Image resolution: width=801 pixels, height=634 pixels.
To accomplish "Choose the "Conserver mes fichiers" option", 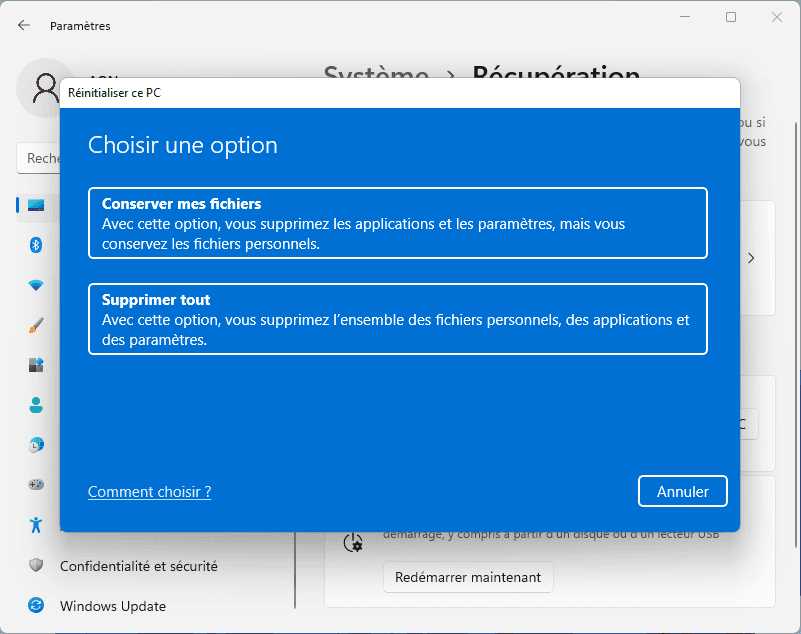I will [397, 223].
